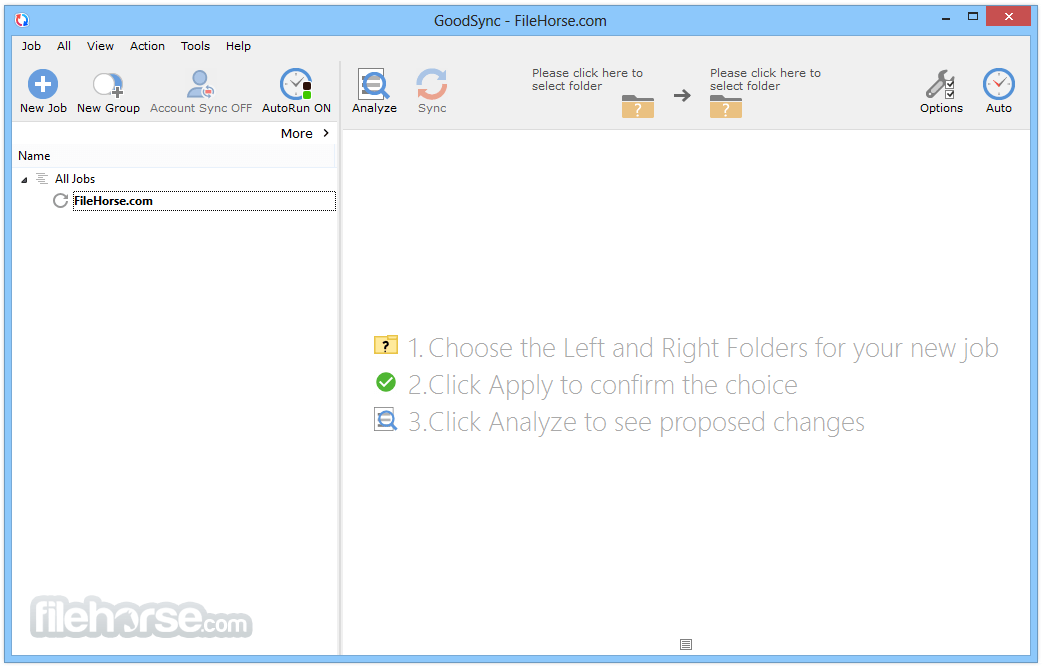
Task: Open Options wrench icon
Action: click(940, 84)
